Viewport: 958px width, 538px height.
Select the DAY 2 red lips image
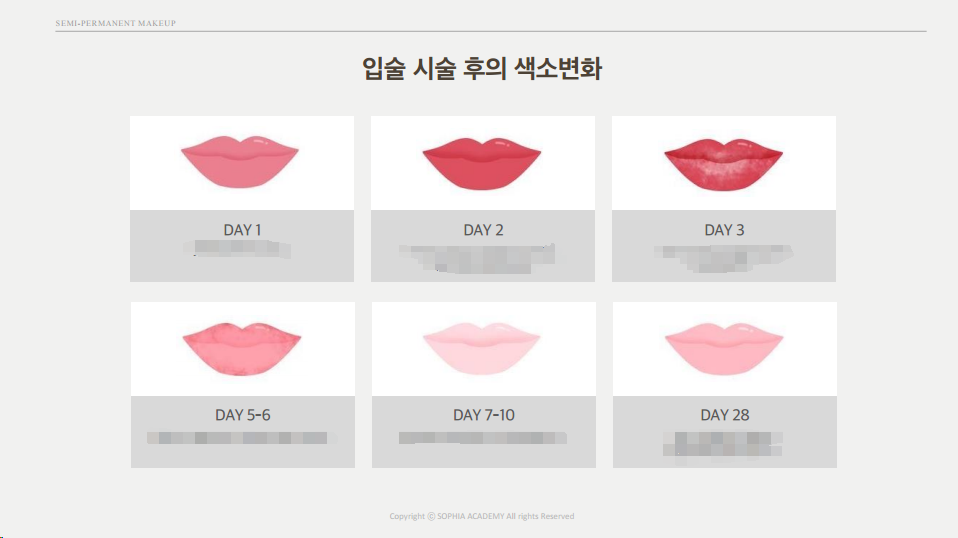point(481,163)
